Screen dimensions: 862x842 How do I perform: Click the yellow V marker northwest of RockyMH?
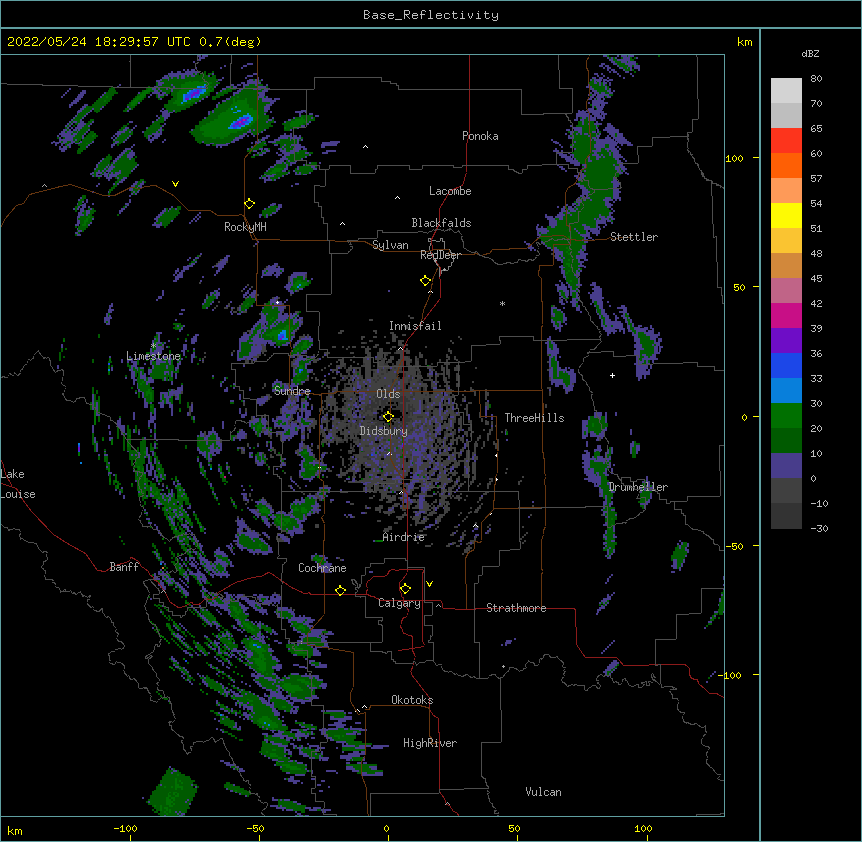[x=175, y=184]
